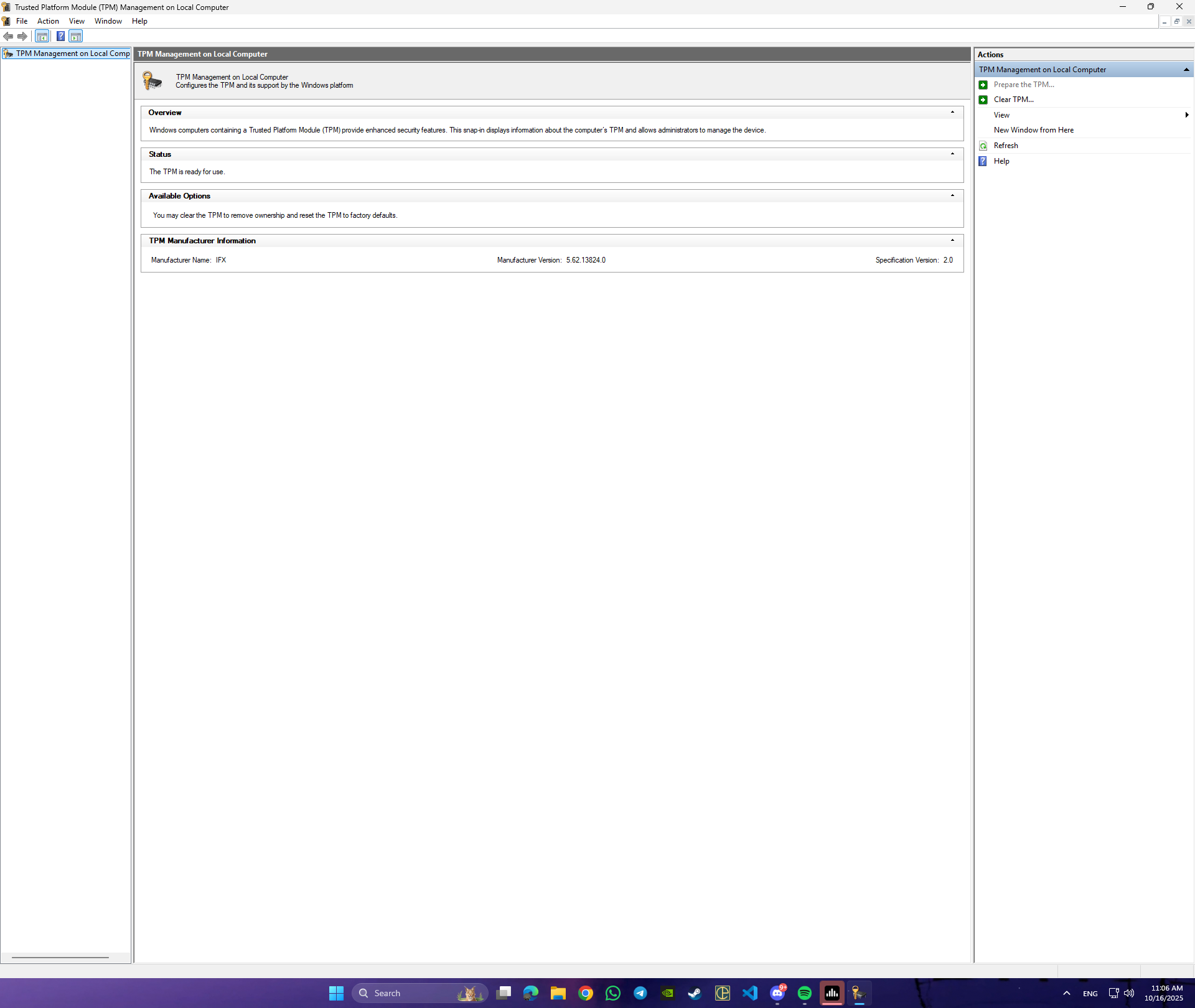
Task: Collapse TPM Management actions group header
Action: tap(1186, 70)
